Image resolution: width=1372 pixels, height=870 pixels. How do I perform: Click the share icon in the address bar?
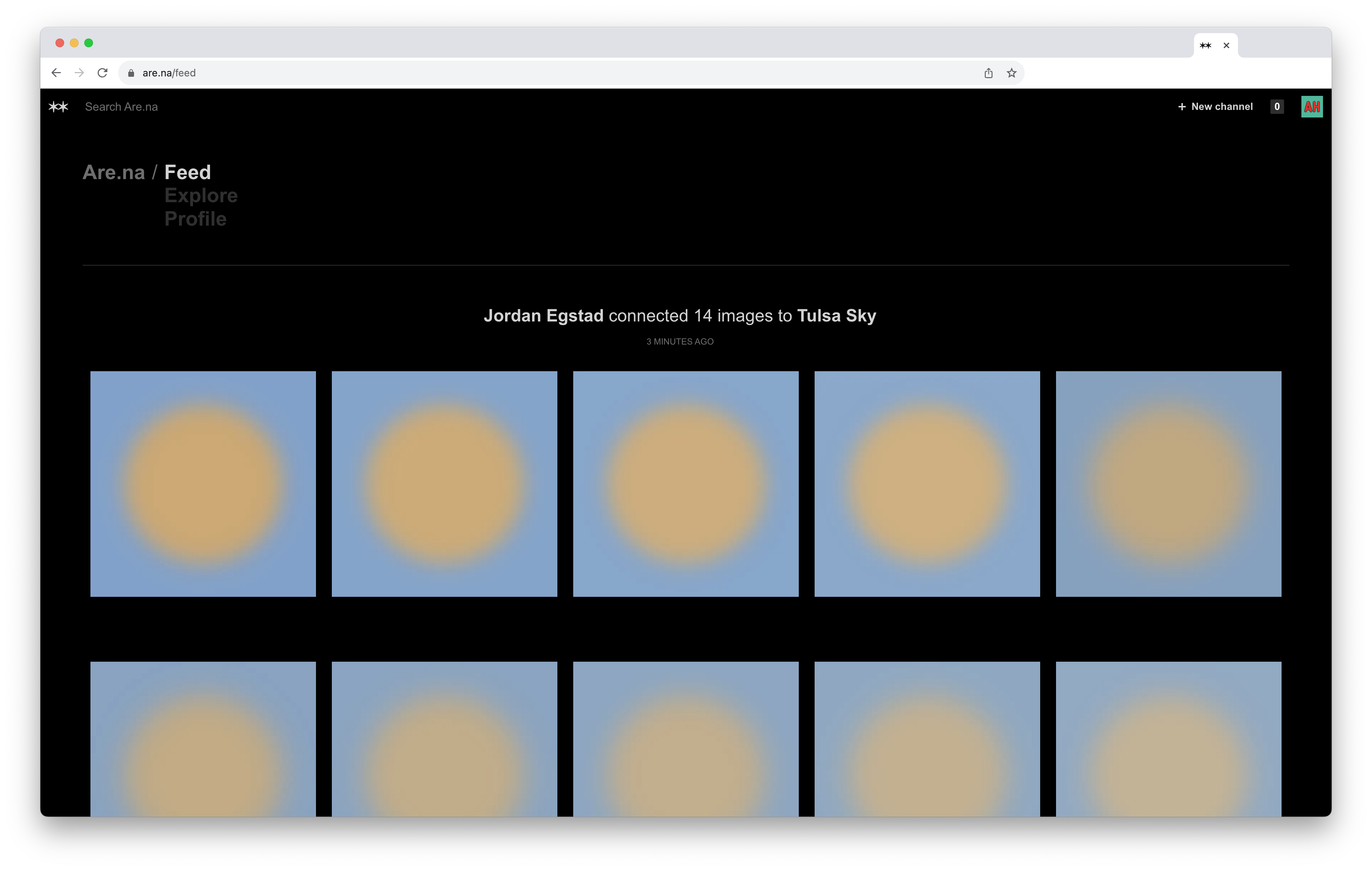click(x=989, y=73)
